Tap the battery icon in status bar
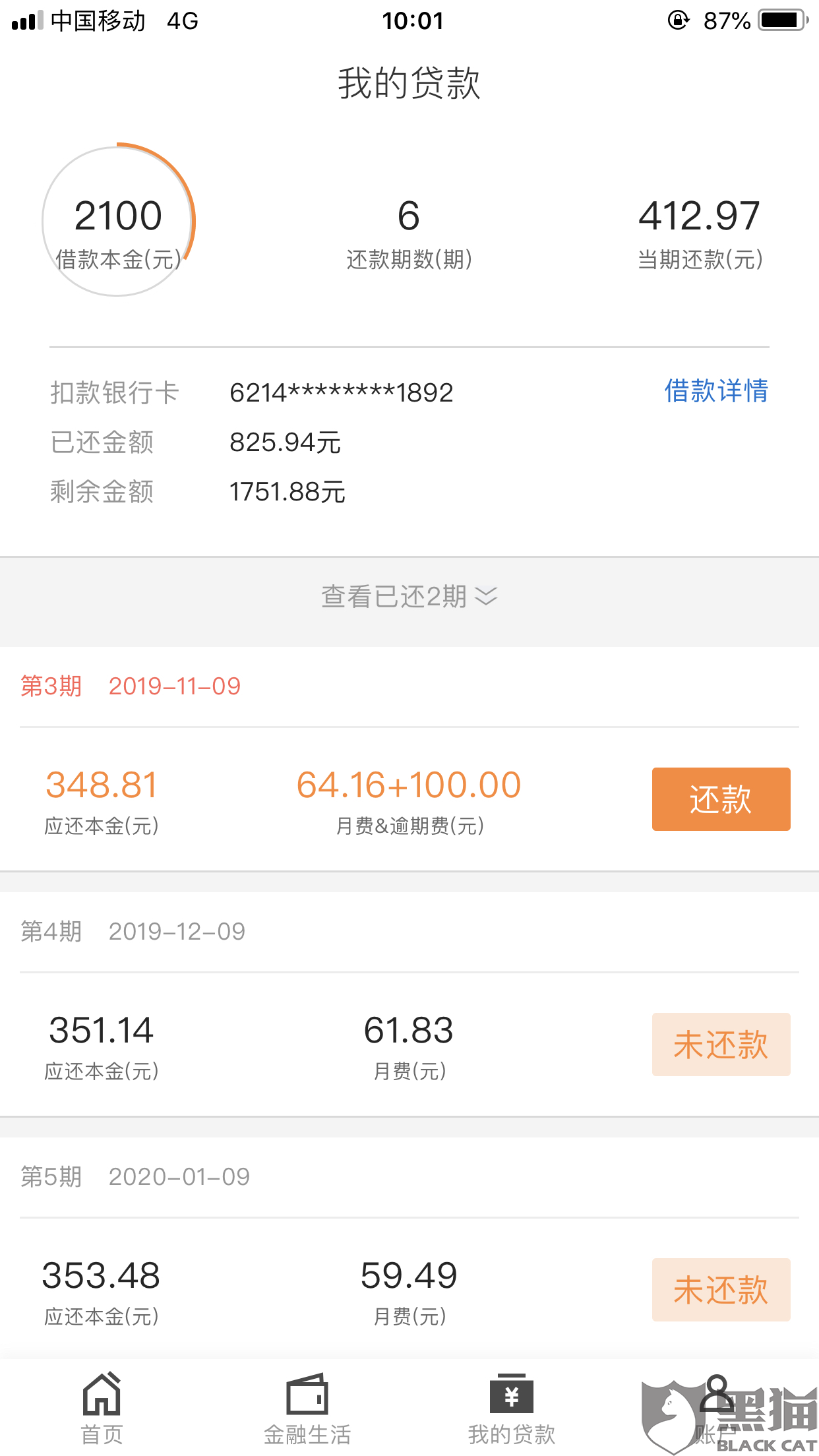This screenshot has height=1456, width=819. (783, 20)
